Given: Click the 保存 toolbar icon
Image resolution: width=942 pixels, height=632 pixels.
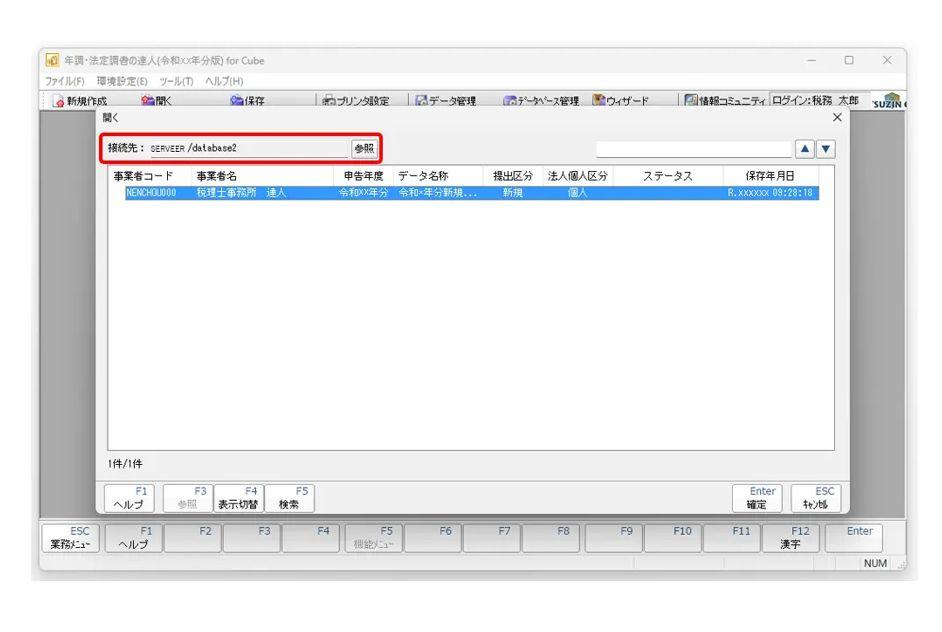Looking at the screenshot, I should tap(247, 101).
